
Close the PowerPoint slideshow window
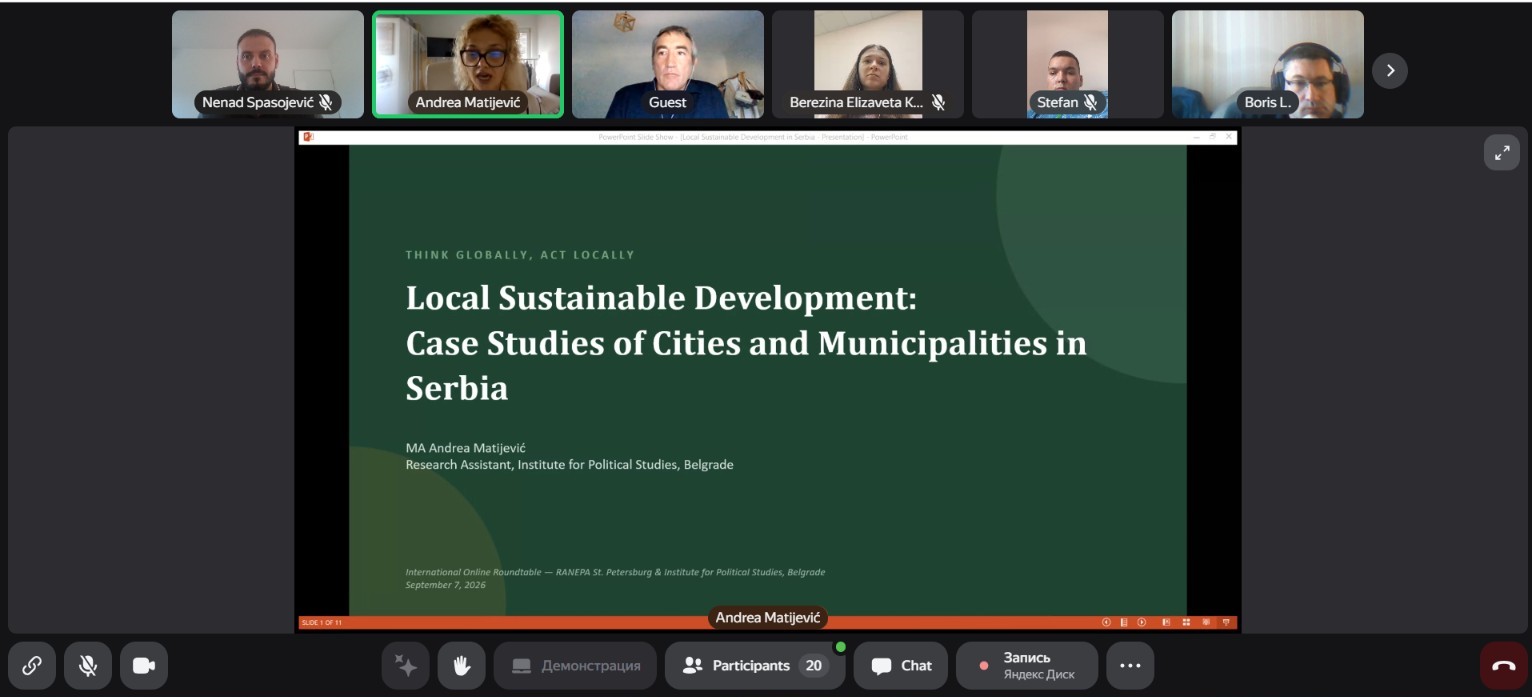click(x=1229, y=136)
